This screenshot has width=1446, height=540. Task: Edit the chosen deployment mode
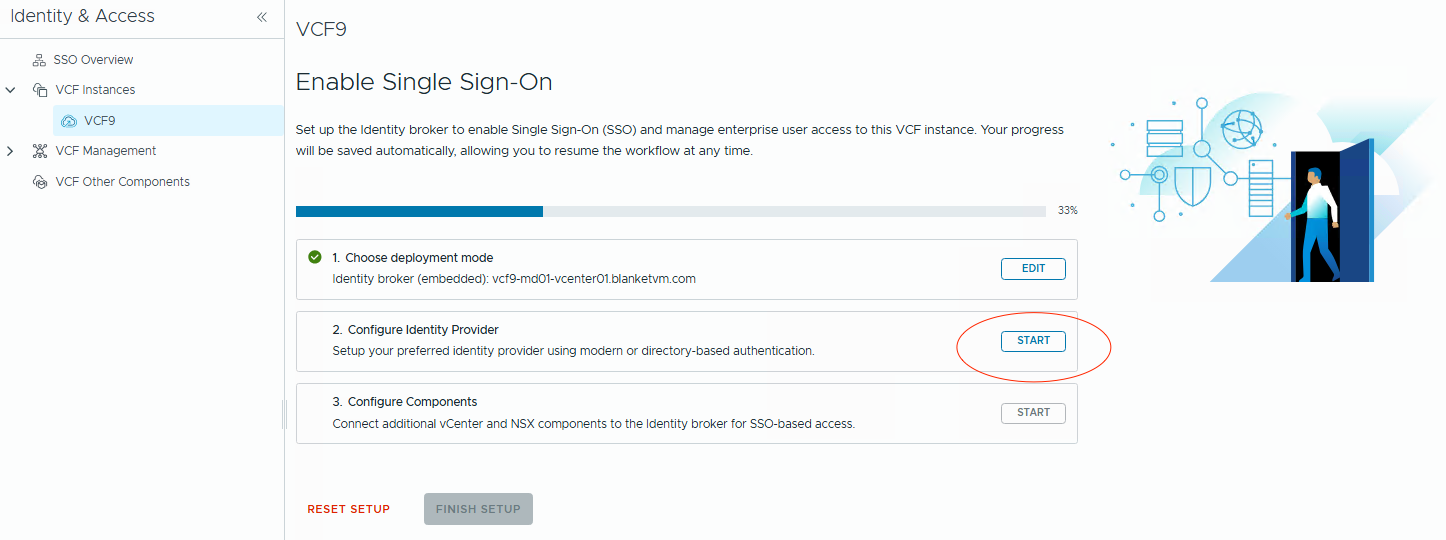point(1033,269)
